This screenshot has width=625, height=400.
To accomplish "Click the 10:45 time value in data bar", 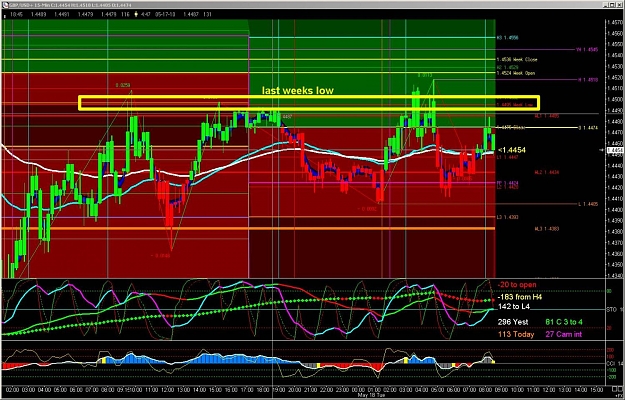I will tap(16, 14).
